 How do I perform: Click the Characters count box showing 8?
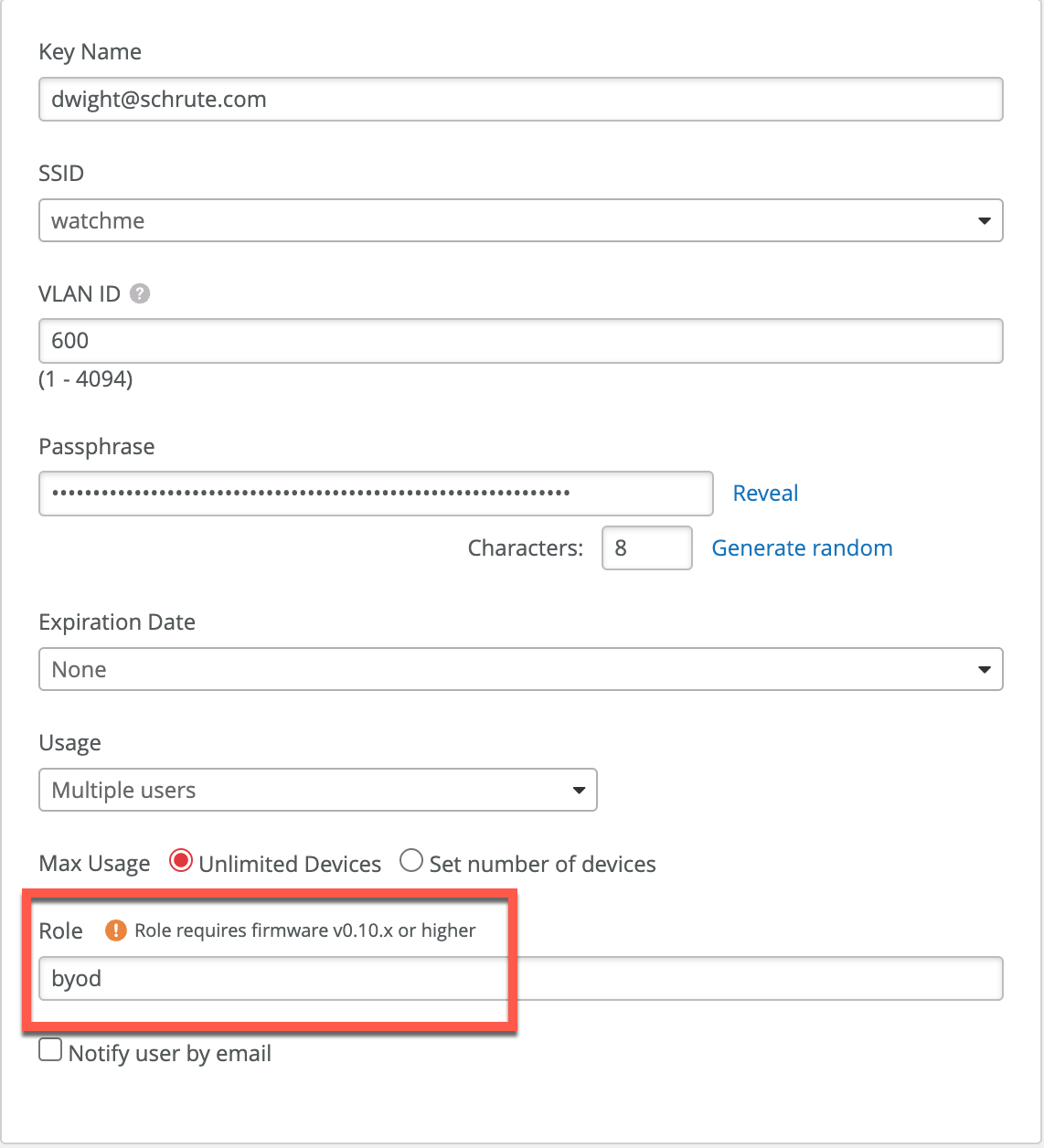(x=646, y=548)
